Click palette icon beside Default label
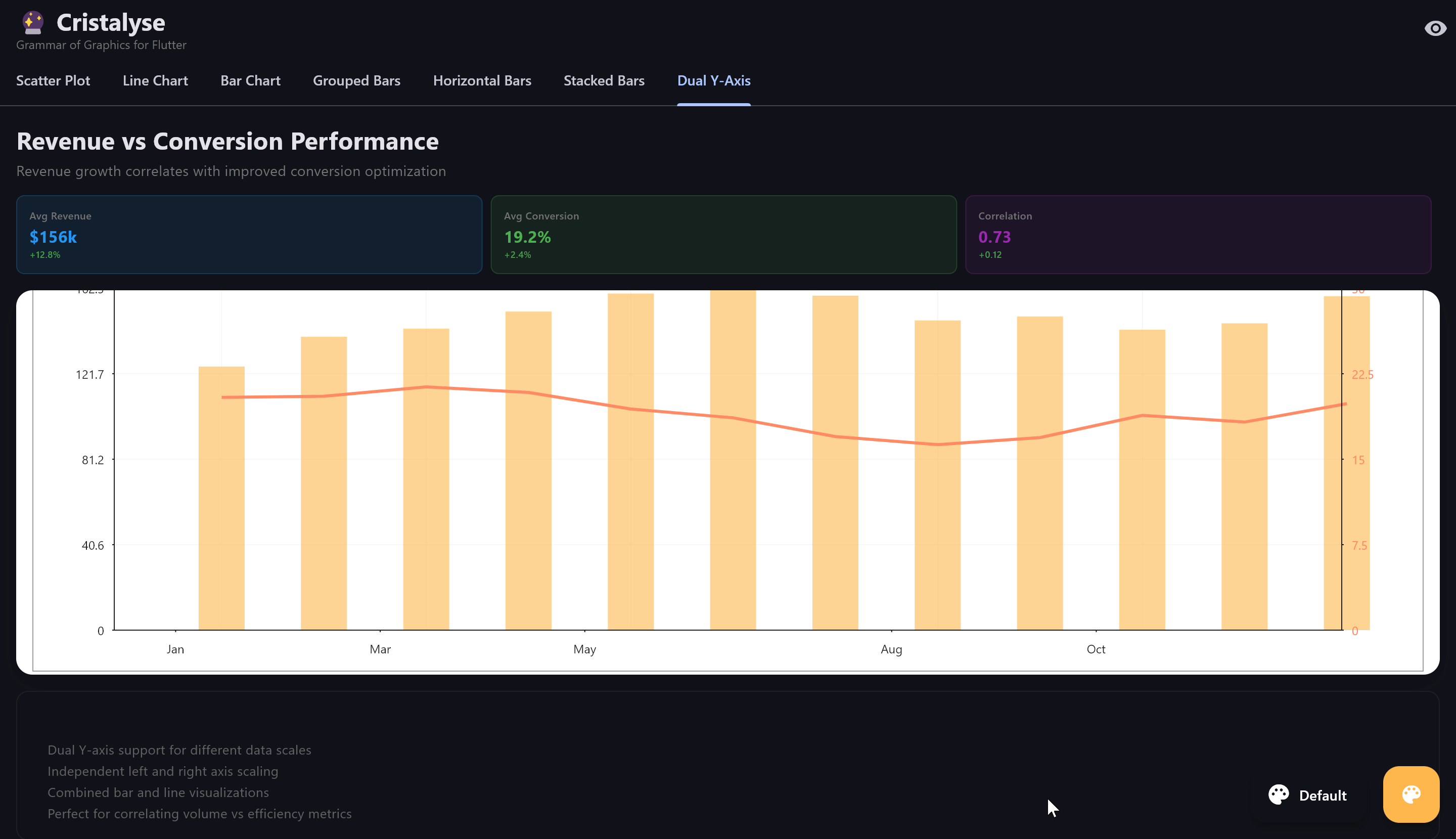Viewport: 1456px width, 839px height. click(x=1278, y=794)
